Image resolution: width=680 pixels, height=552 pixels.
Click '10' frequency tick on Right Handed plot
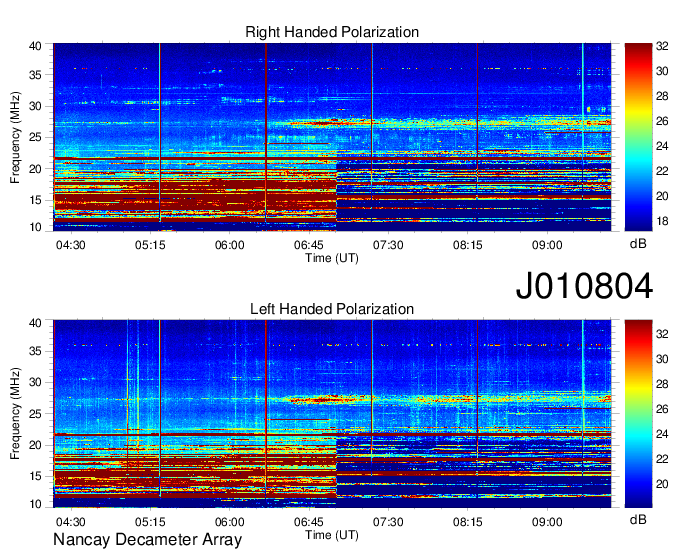coord(35,227)
